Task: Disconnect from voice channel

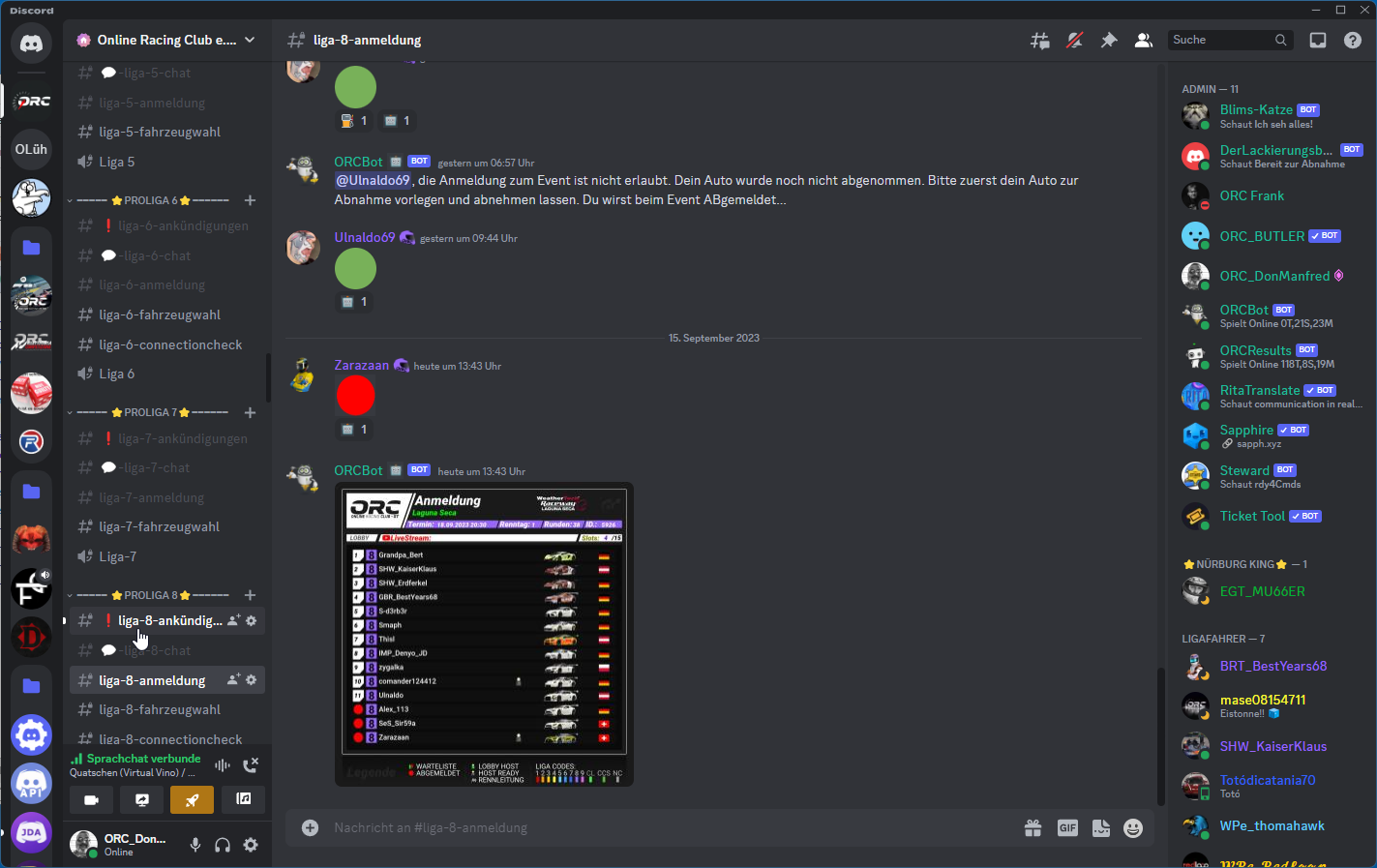Action: tap(251, 764)
